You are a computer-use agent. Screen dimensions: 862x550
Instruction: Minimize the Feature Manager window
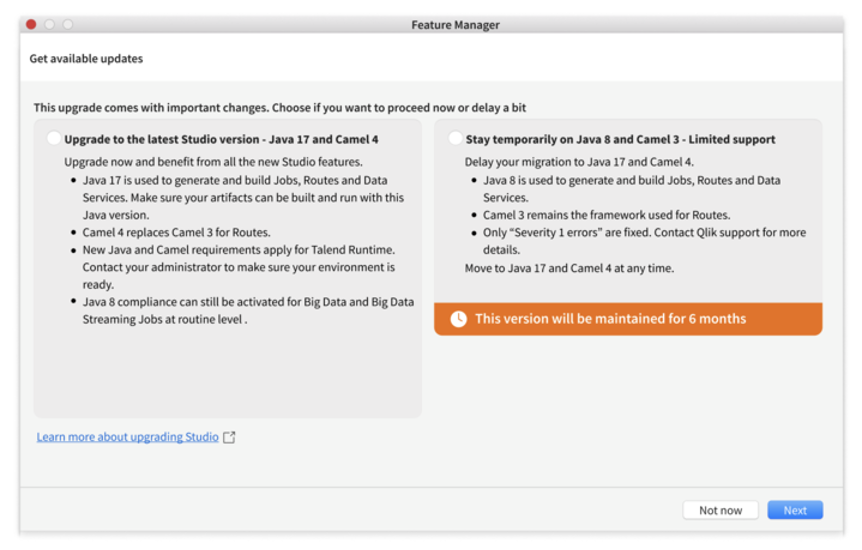coord(49,24)
